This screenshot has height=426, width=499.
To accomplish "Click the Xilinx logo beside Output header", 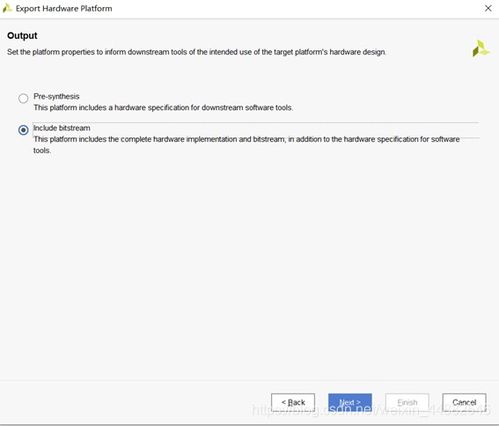I will click(481, 49).
